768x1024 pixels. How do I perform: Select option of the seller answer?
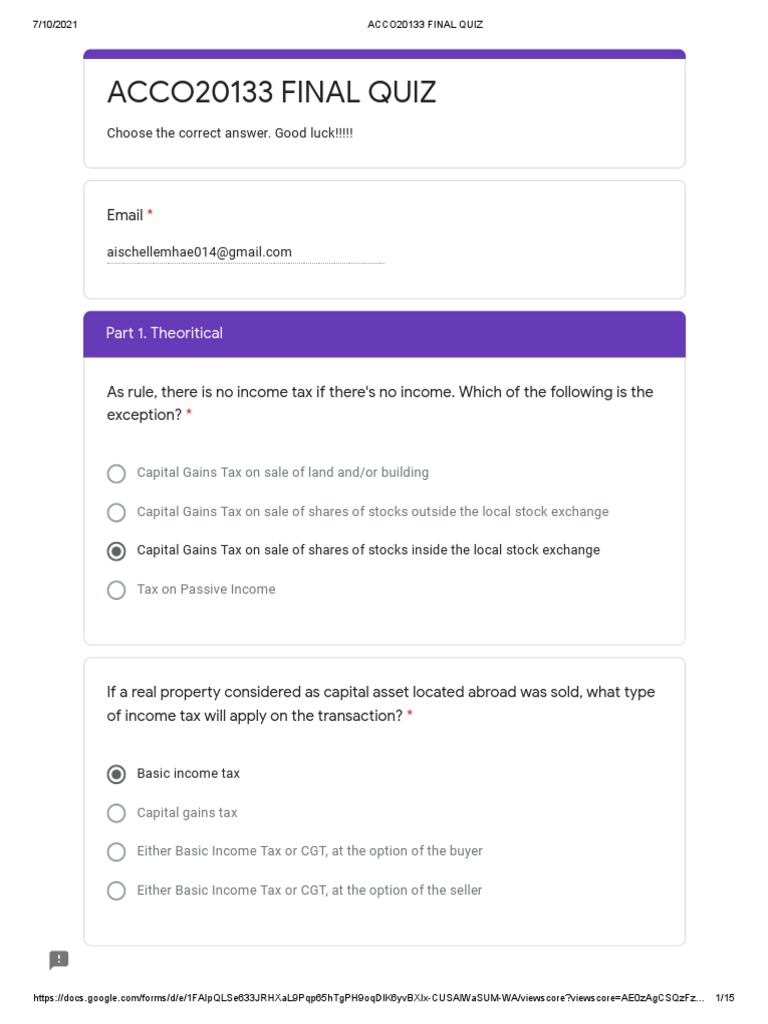117,891
